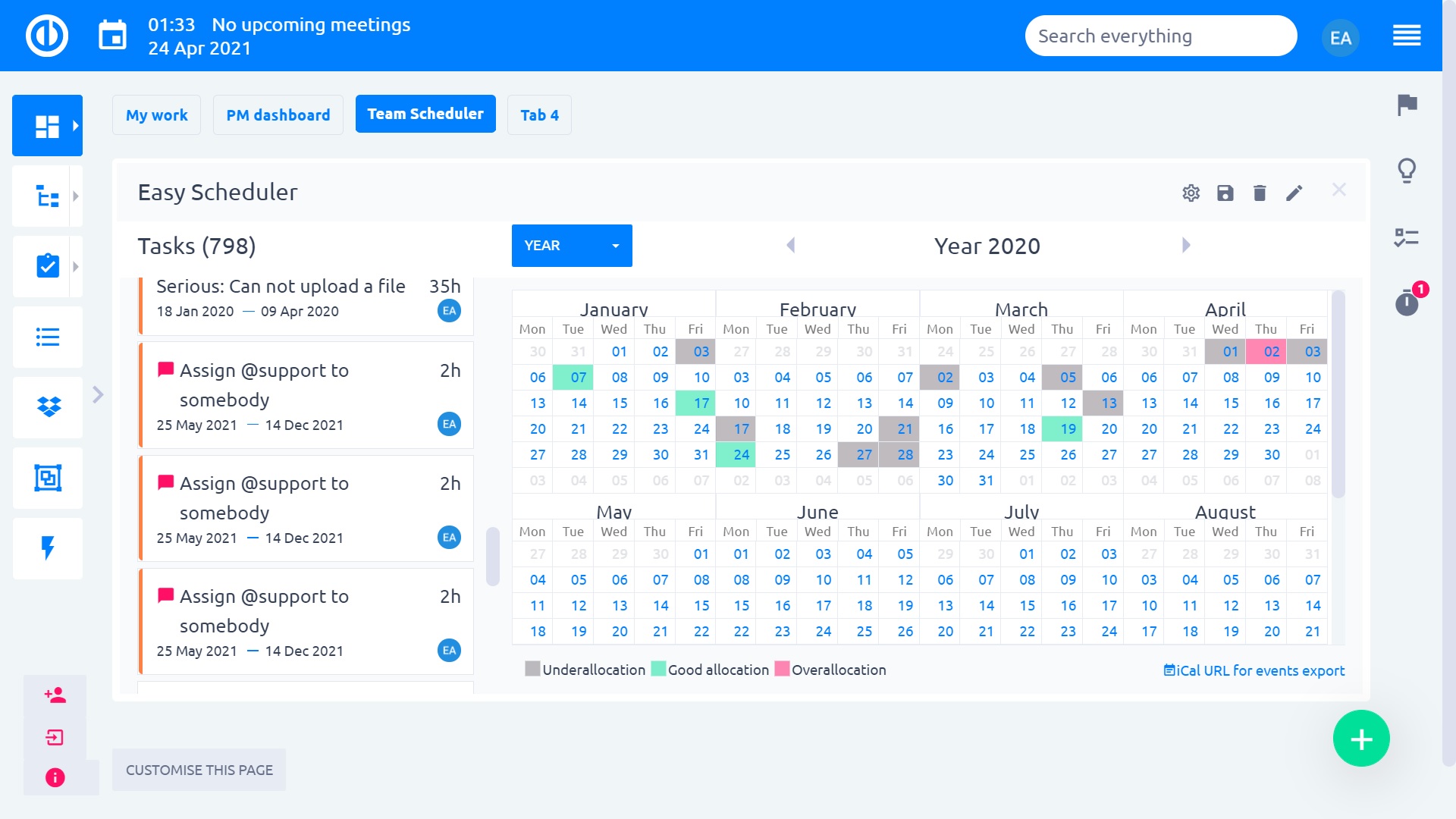Click the green Good allocation legend swatch

click(x=658, y=670)
